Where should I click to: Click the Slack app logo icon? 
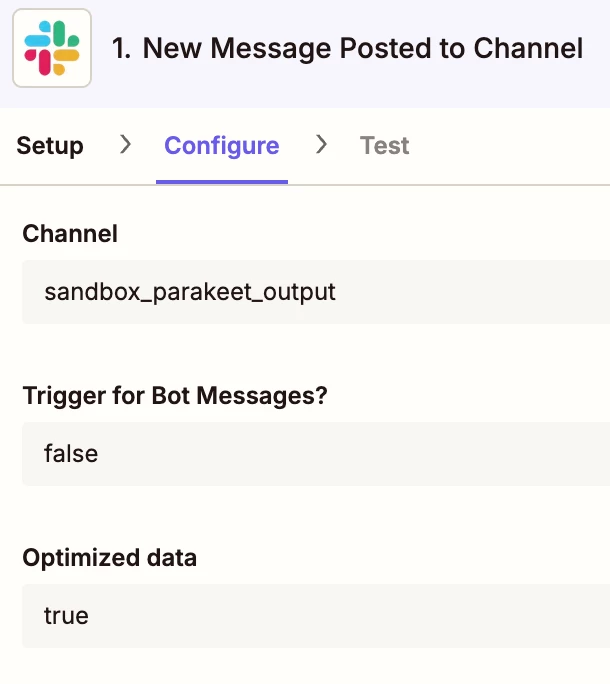pyautogui.click(x=52, y=48)
